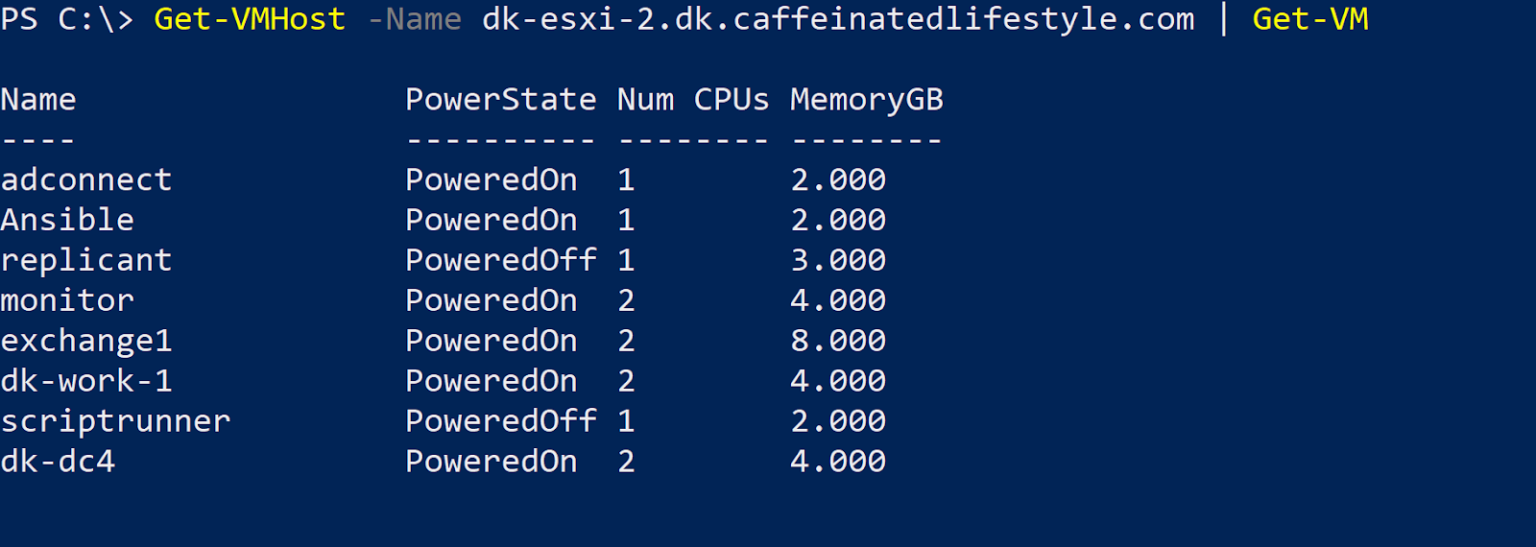
Task: Select the adconnect VM name
Action: click(x=86, y=180)
